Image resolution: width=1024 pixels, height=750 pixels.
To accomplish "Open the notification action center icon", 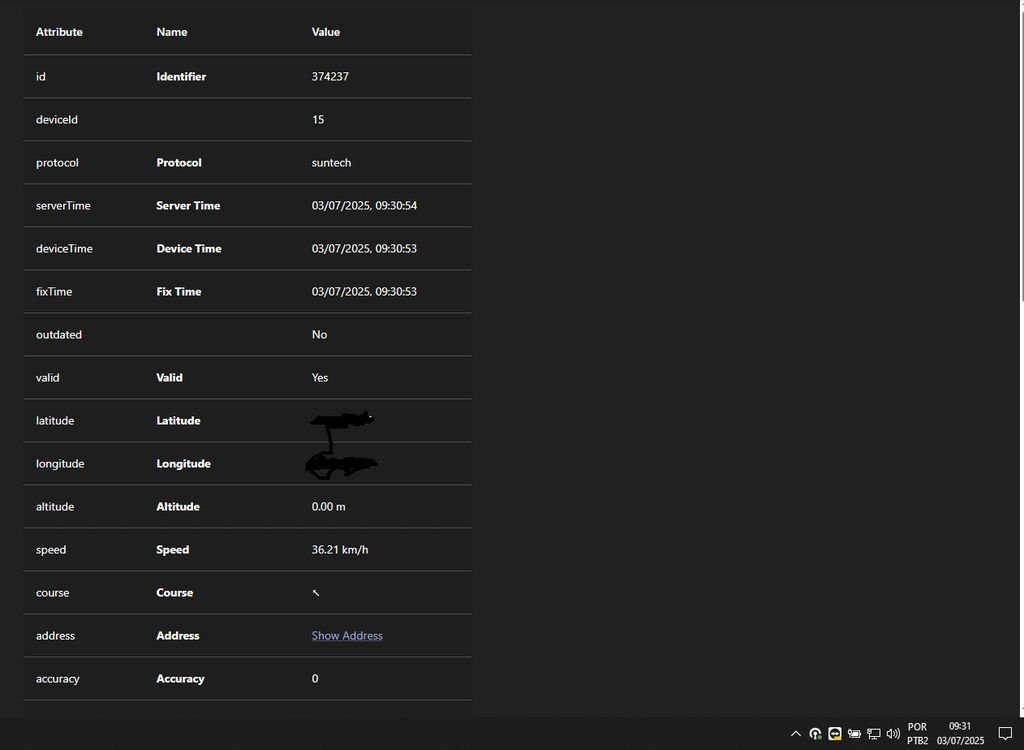I will pos(1006,734).
